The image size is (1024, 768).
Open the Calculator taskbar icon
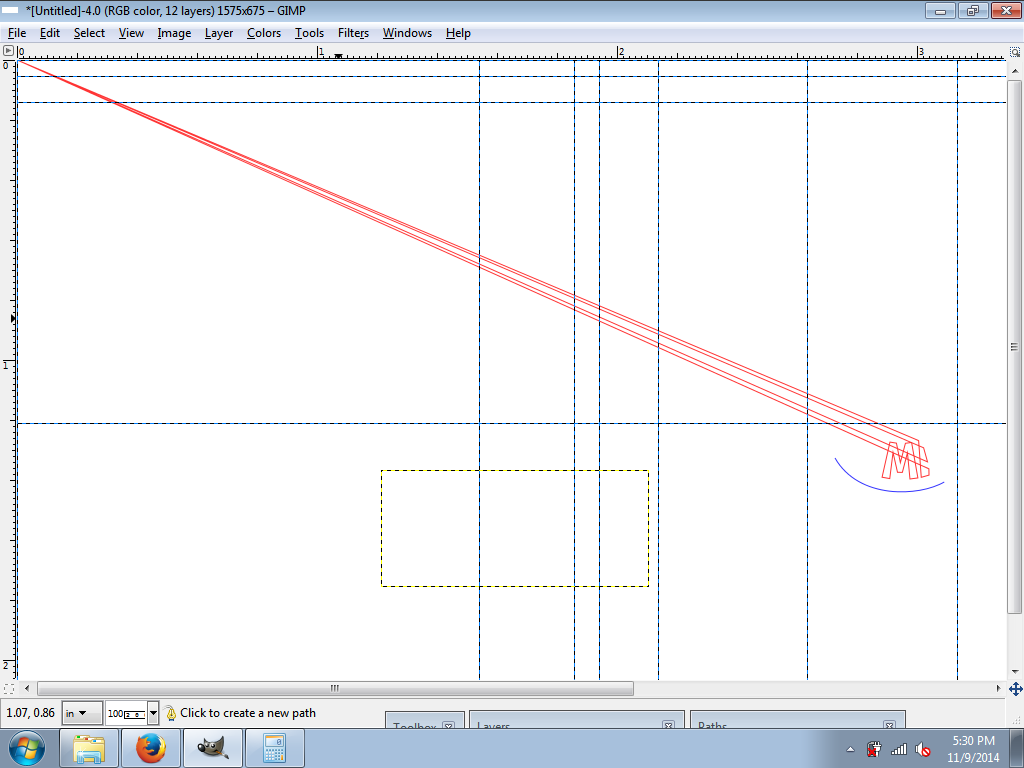tap(274, 748)
